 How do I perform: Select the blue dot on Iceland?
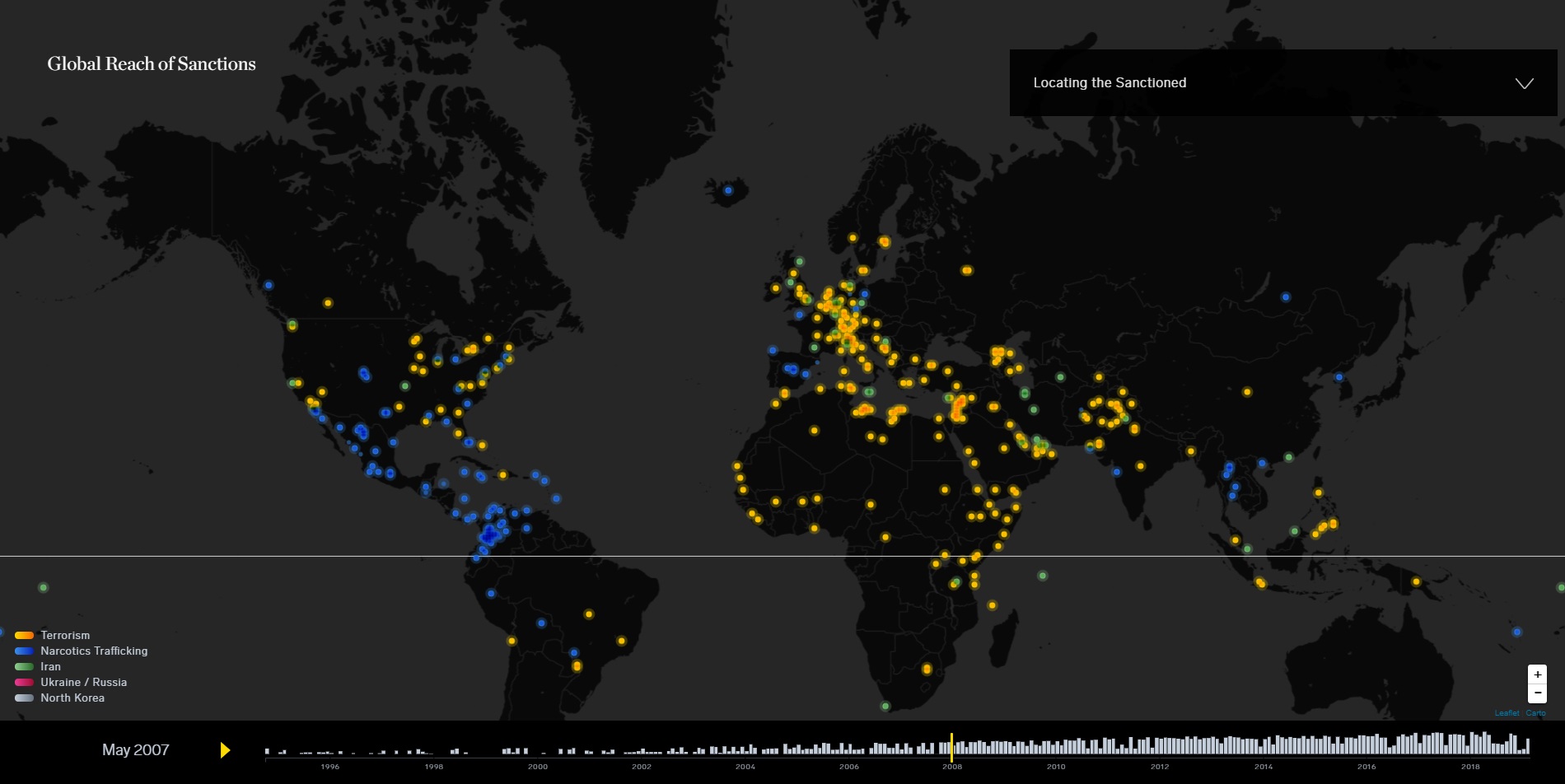728,190
